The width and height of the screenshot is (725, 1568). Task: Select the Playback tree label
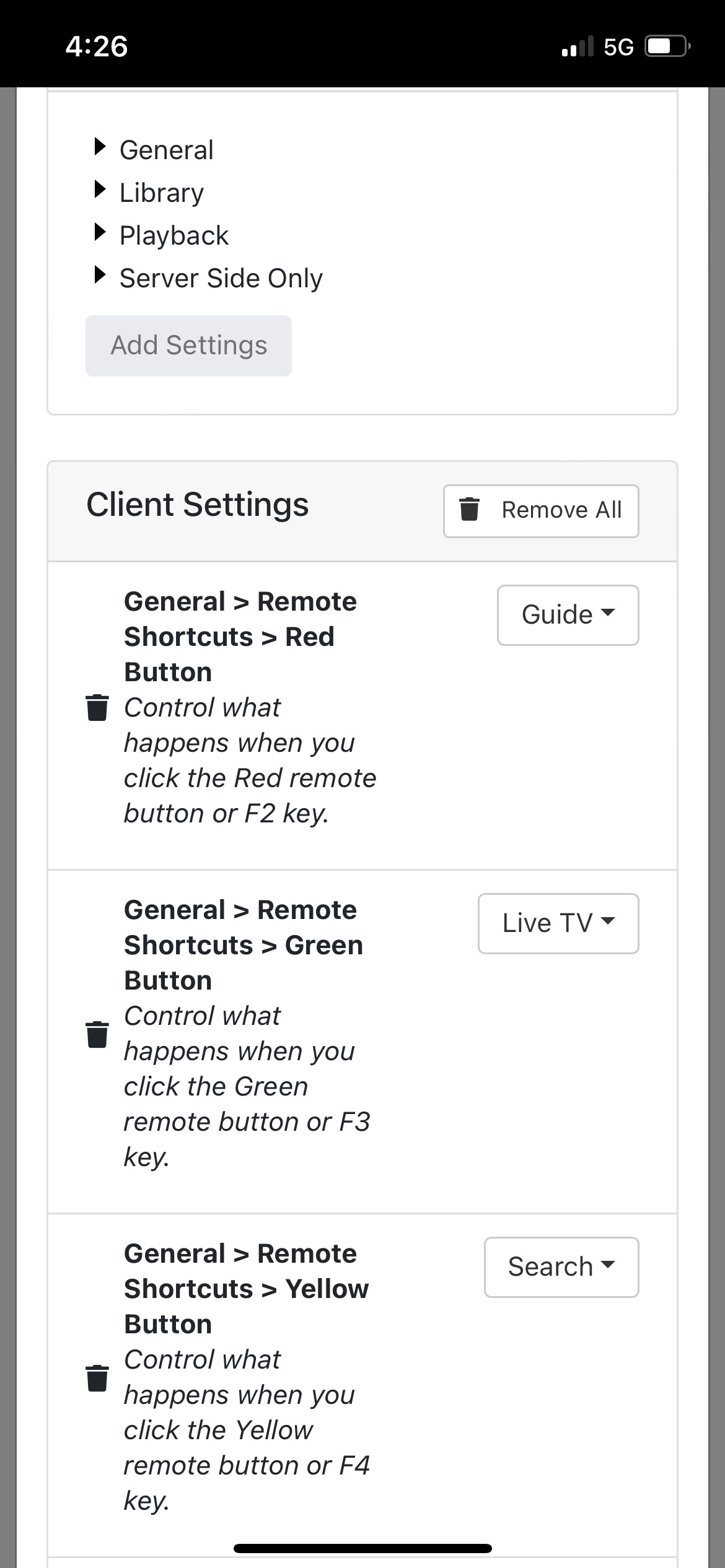tap(174, 235)
